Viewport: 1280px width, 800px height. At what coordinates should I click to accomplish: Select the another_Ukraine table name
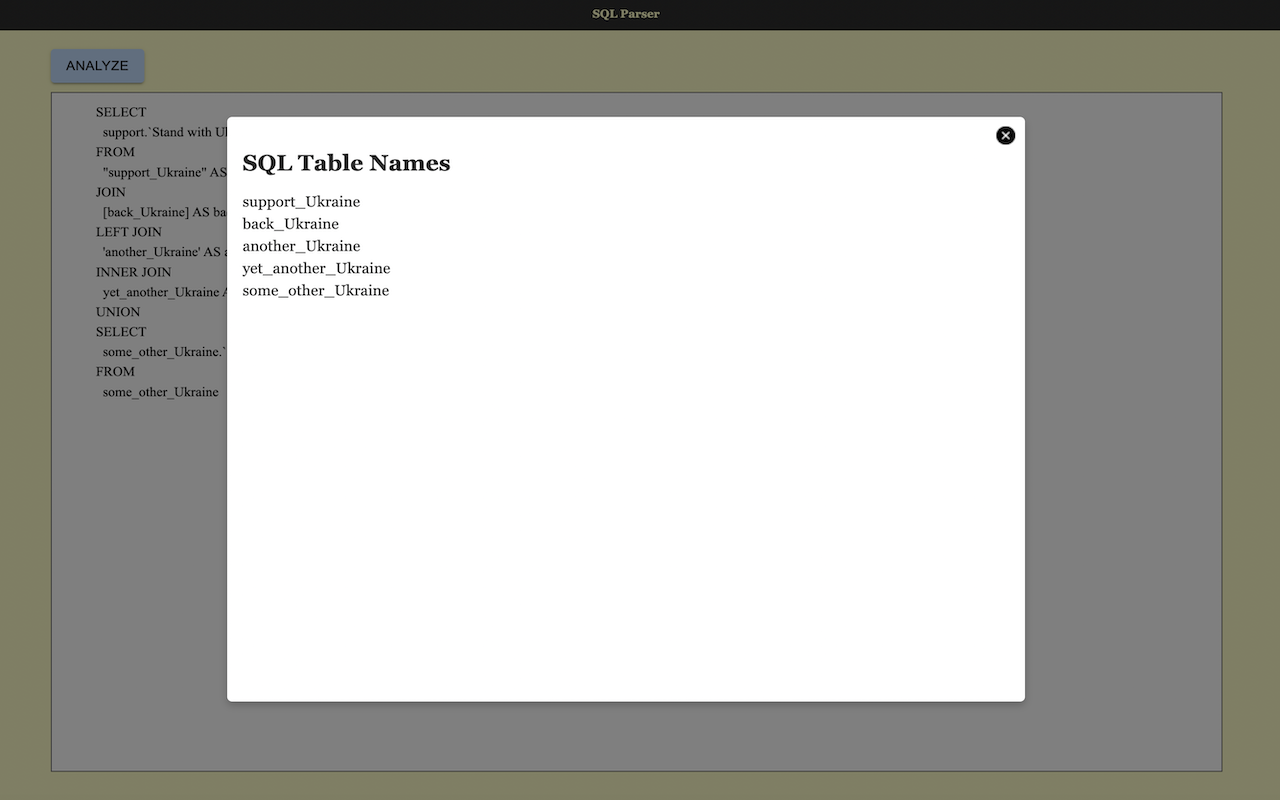coord(301,246)
